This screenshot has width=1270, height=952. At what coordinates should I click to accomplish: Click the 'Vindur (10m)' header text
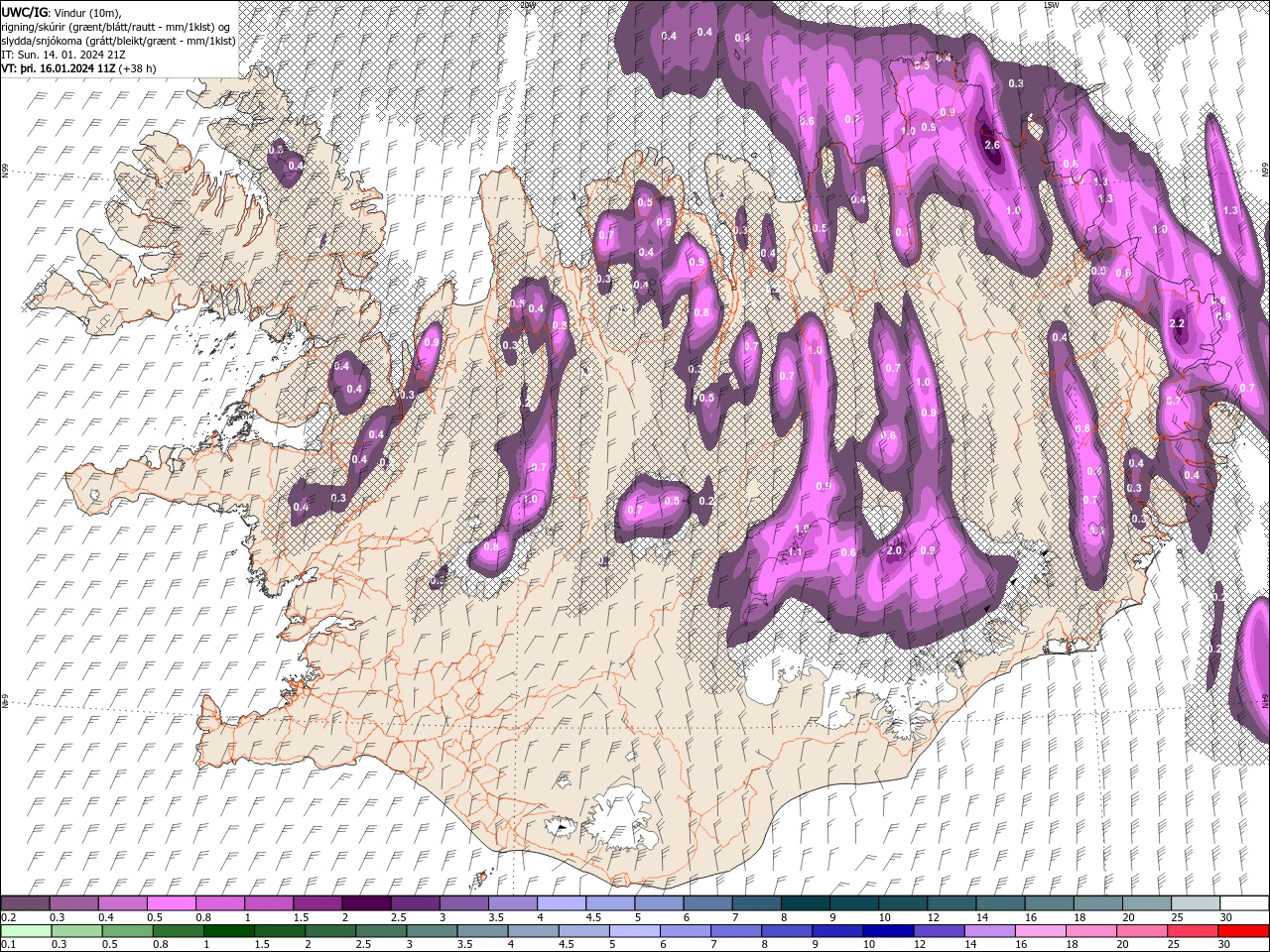click(x=84, y=12)
